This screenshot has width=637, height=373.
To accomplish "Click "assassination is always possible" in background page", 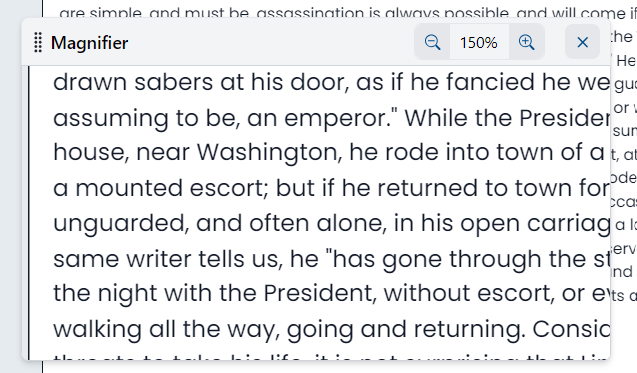I will pyautogui.click(x=382, y=13).
